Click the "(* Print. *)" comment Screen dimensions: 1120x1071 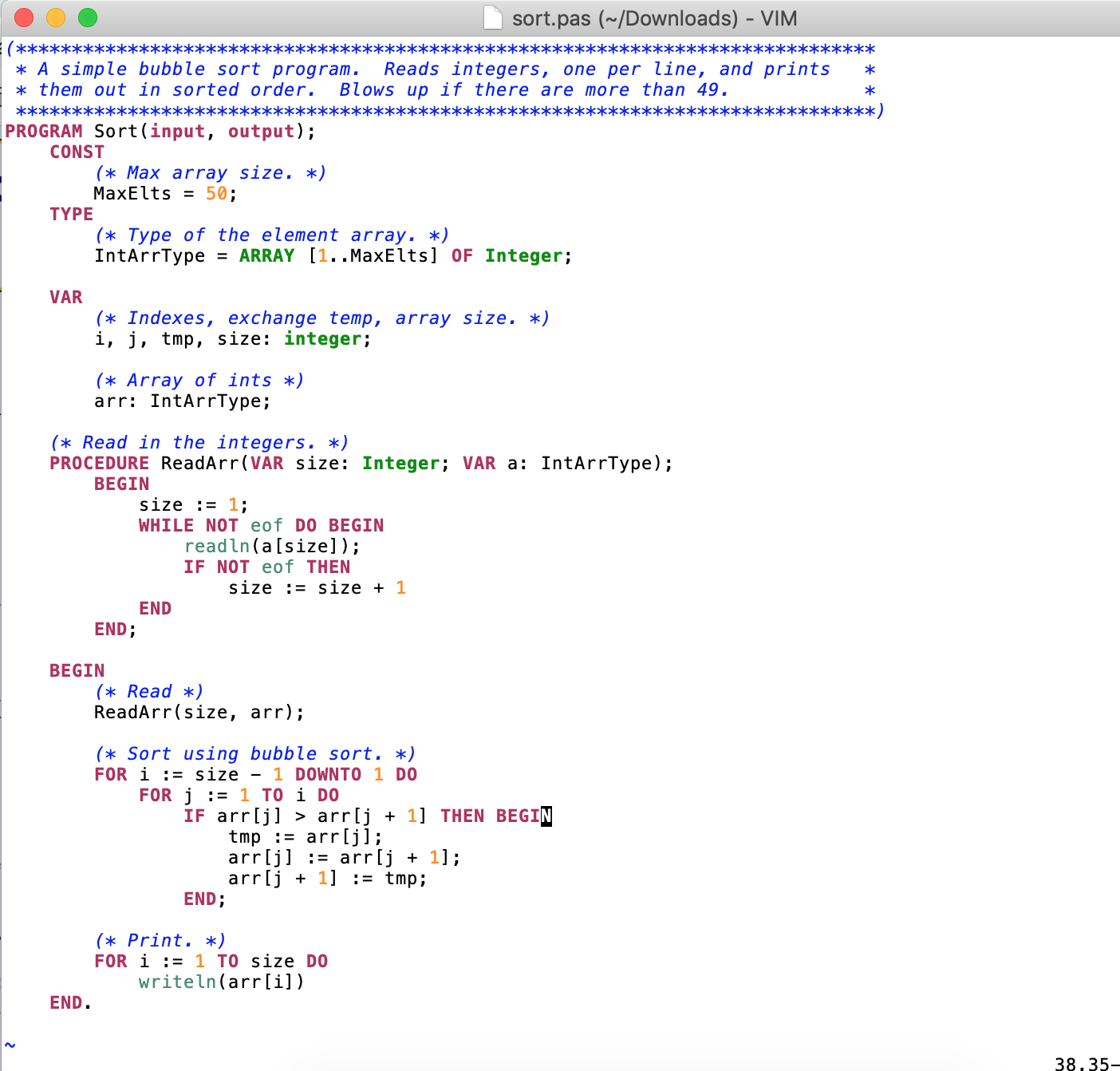(x=160, y=941)
